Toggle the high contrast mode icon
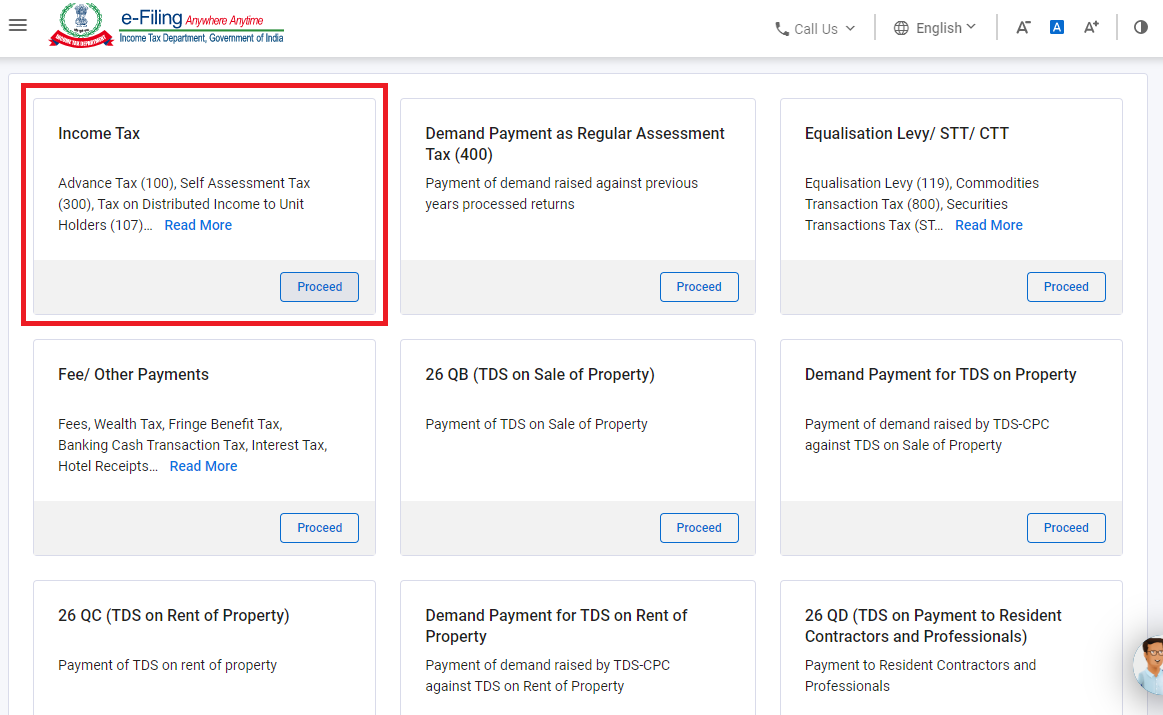The image size is (1163, 715). [x=1141, y=27]
